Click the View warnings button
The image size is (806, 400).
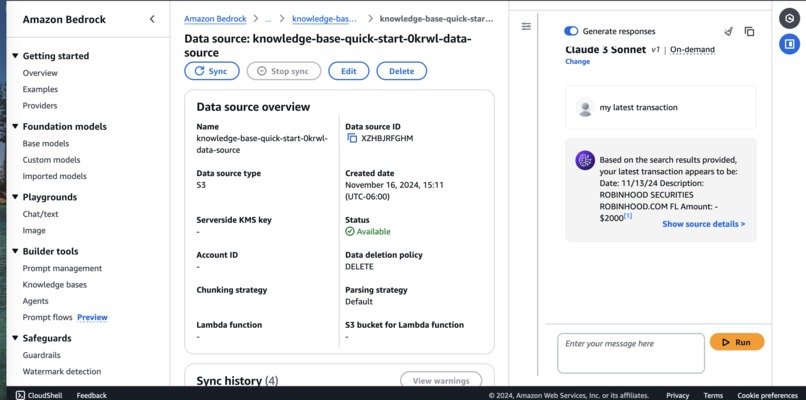pos(441,380)
